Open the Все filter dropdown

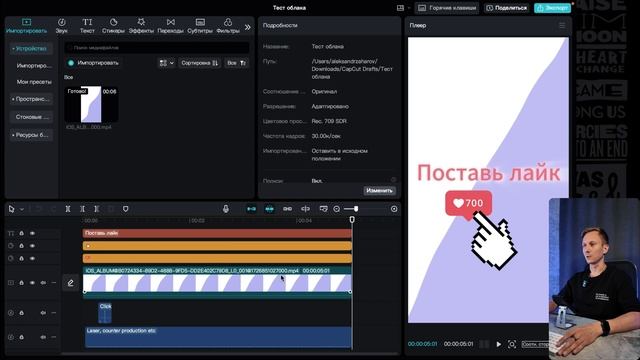click(236, 63)
